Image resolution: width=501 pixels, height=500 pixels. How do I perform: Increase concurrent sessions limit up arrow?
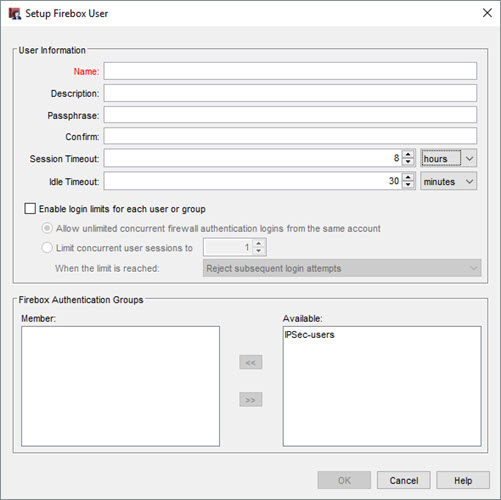click(x=259, y=243)
